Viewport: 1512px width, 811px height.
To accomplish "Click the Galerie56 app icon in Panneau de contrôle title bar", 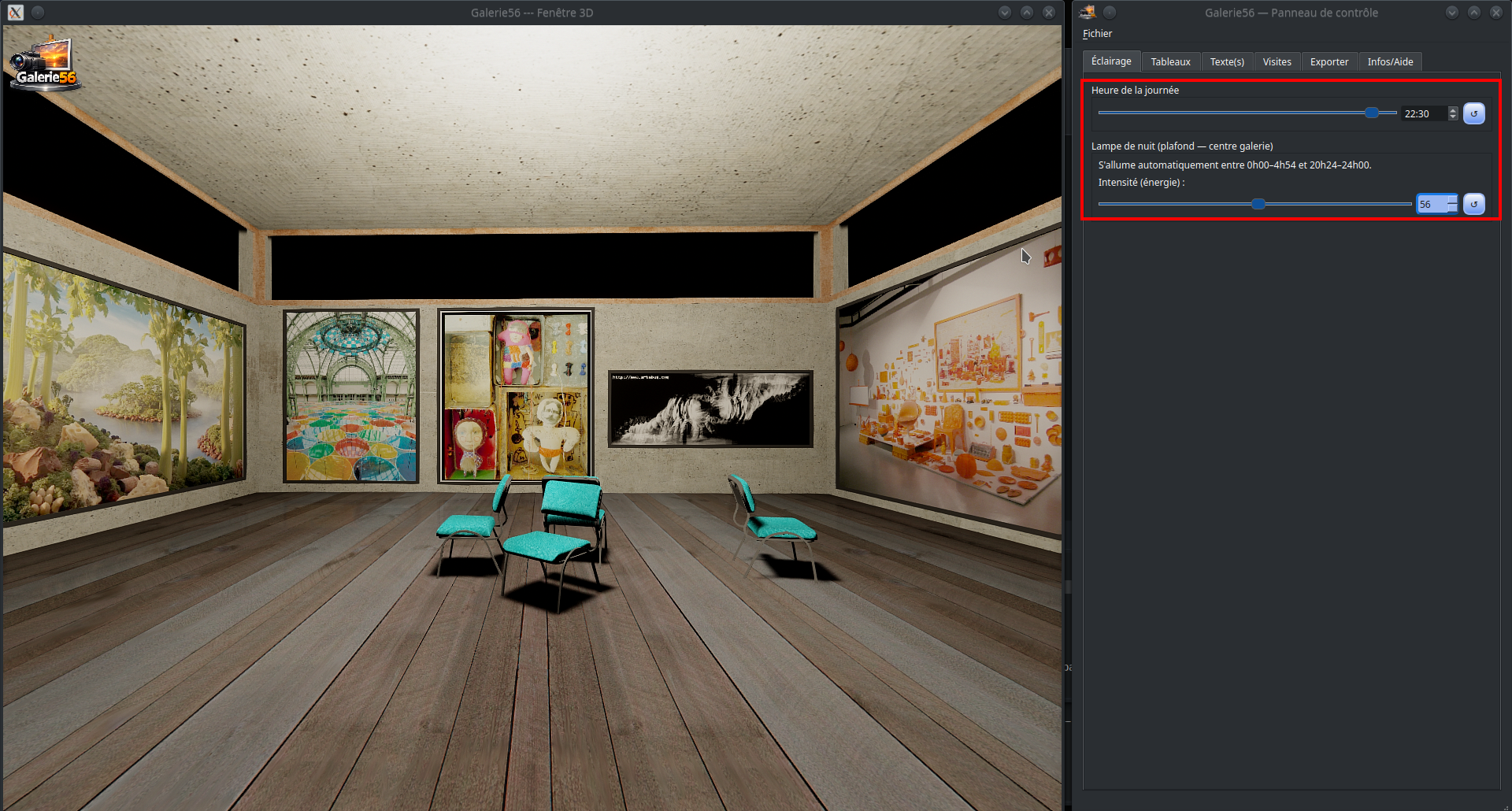I will [1088, 13].
